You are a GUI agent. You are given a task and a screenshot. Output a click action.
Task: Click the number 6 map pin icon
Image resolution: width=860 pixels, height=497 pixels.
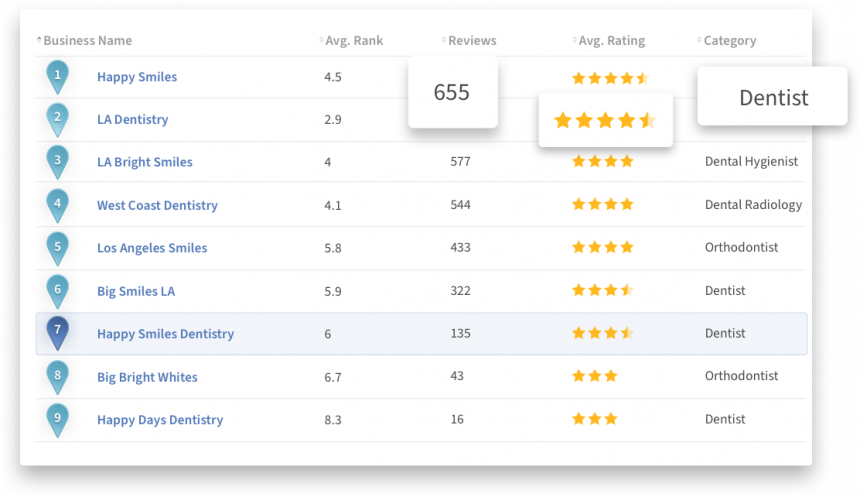tap(58, 290)
